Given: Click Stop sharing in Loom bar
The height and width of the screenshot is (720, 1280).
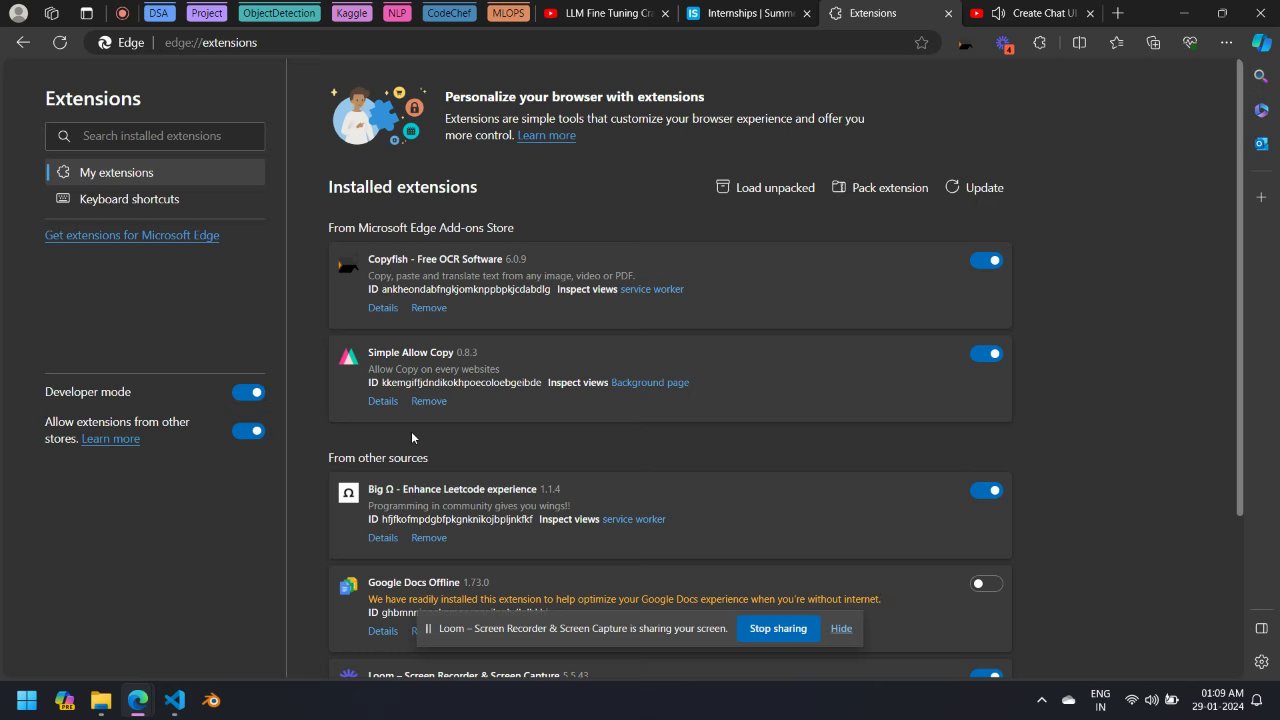Looking at the screenshot, I should pos(778,628).
